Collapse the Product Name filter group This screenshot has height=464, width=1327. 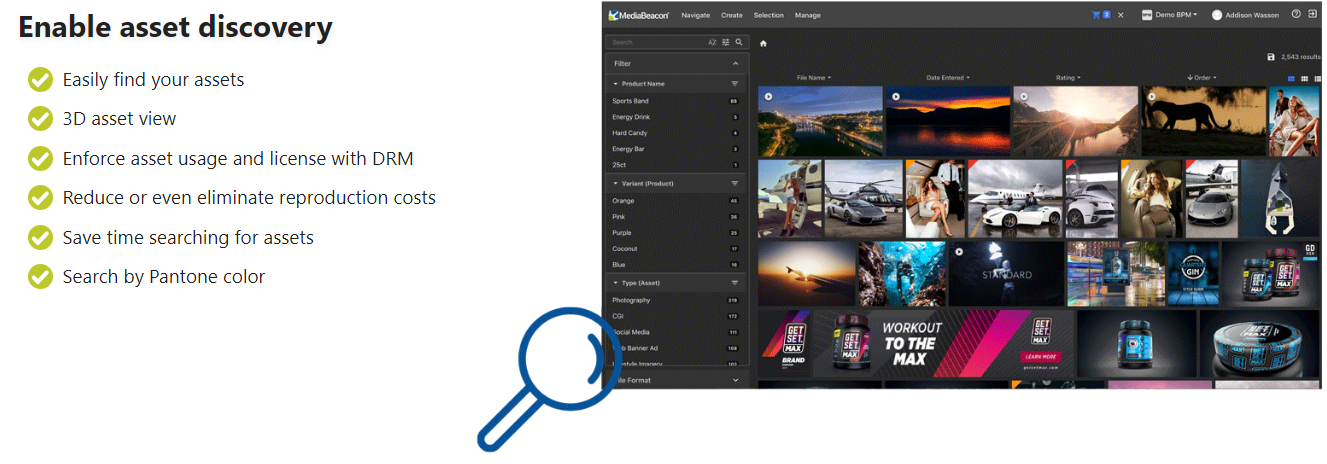[x=616, y=84]
